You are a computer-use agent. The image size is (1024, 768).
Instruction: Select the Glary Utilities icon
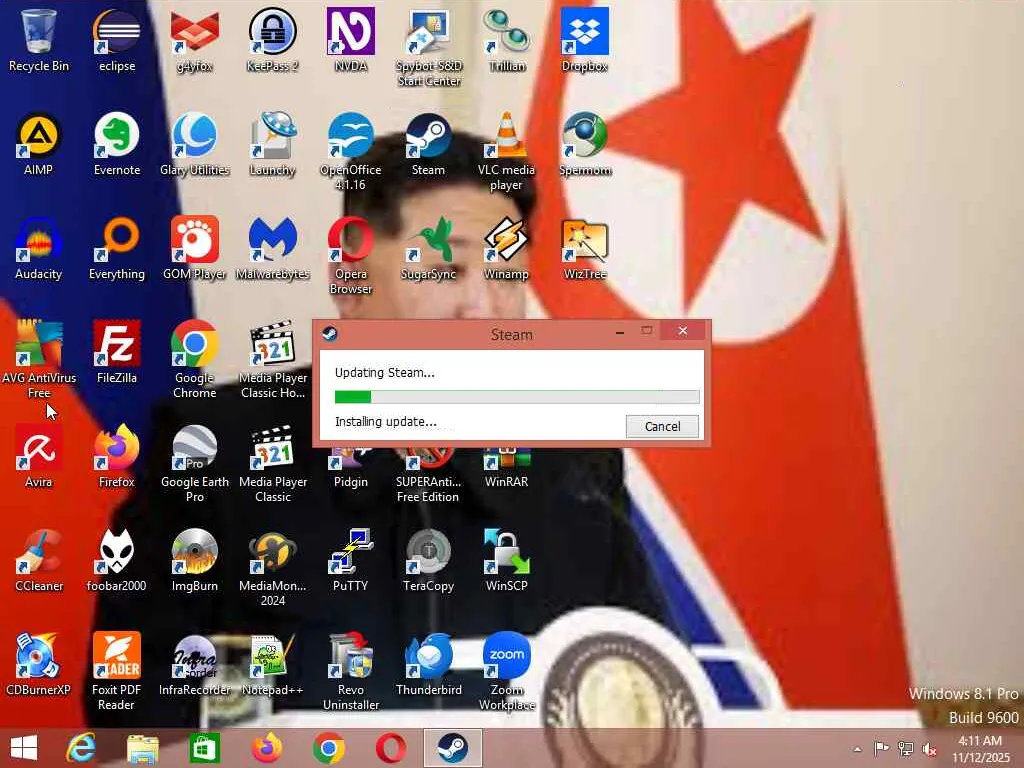click(195, 144)
